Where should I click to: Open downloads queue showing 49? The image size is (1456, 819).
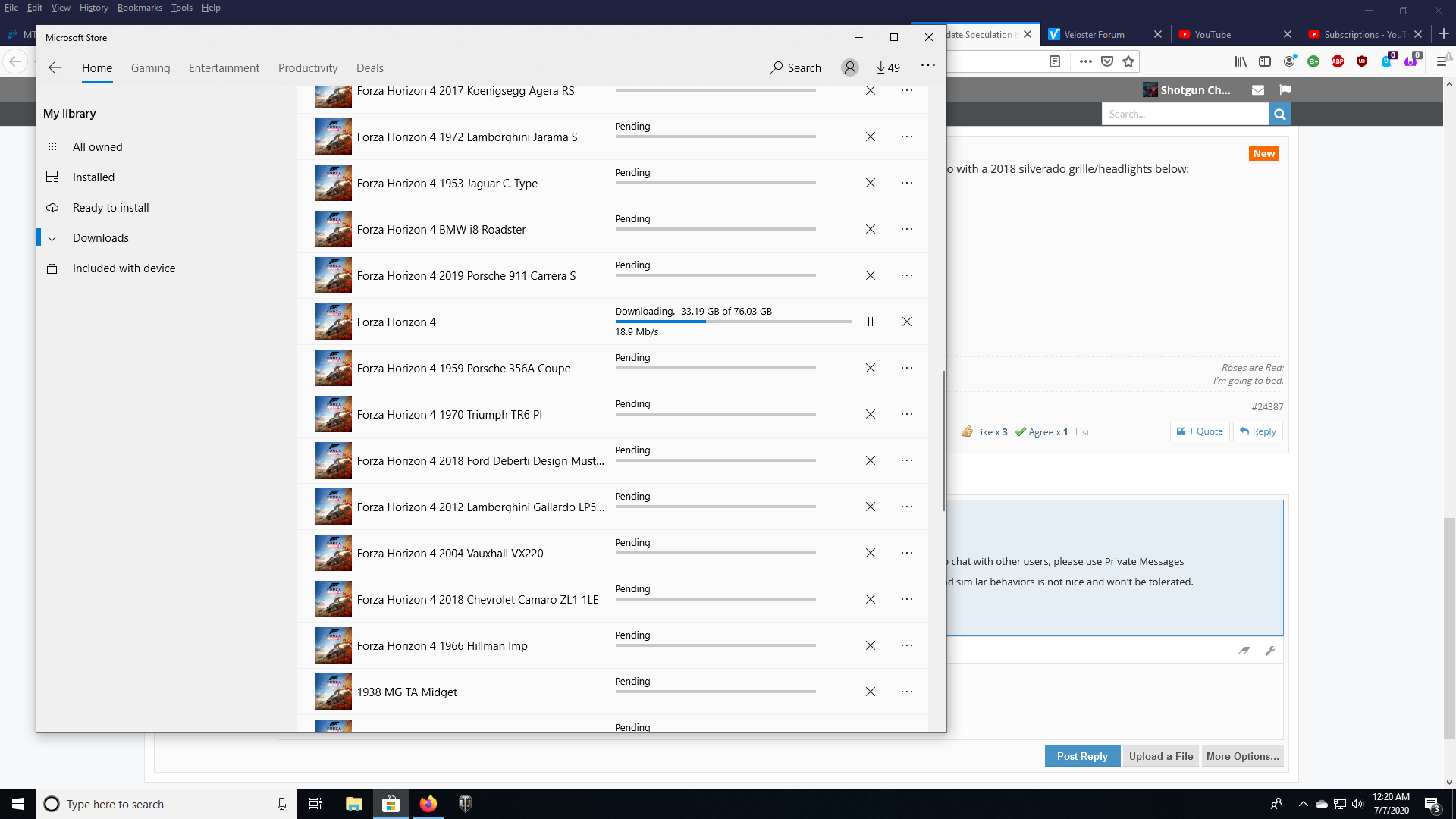[888, 67]
